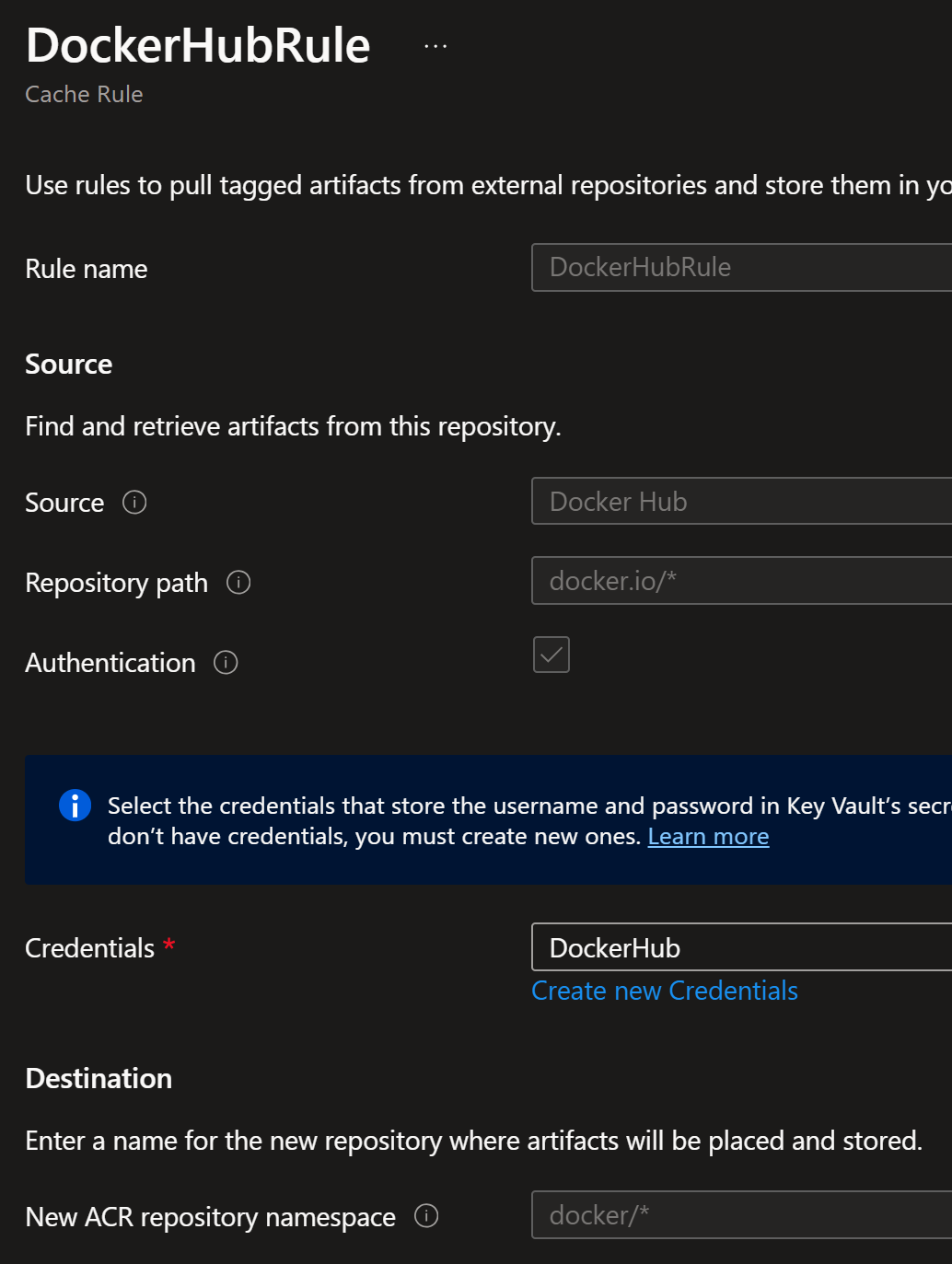
Task: Click the namespace field docker/*
Action: point(742,1215)
